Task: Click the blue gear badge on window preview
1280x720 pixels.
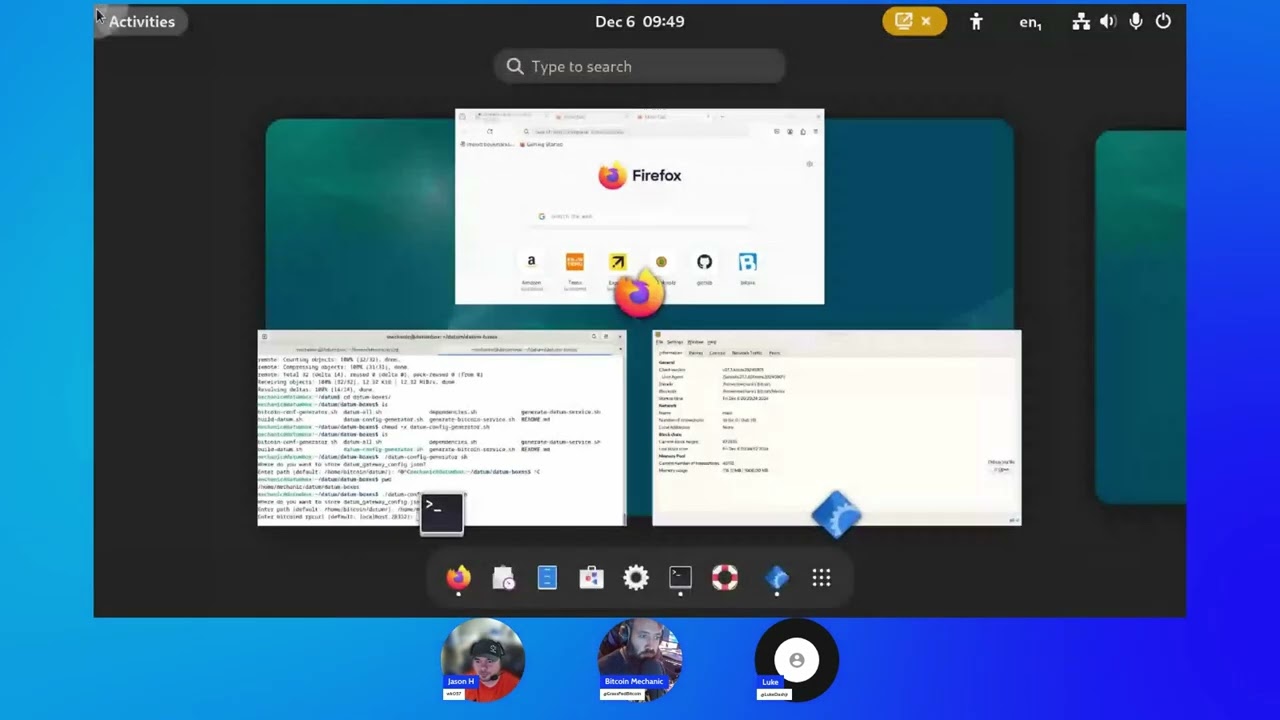Action: (836, 514)
